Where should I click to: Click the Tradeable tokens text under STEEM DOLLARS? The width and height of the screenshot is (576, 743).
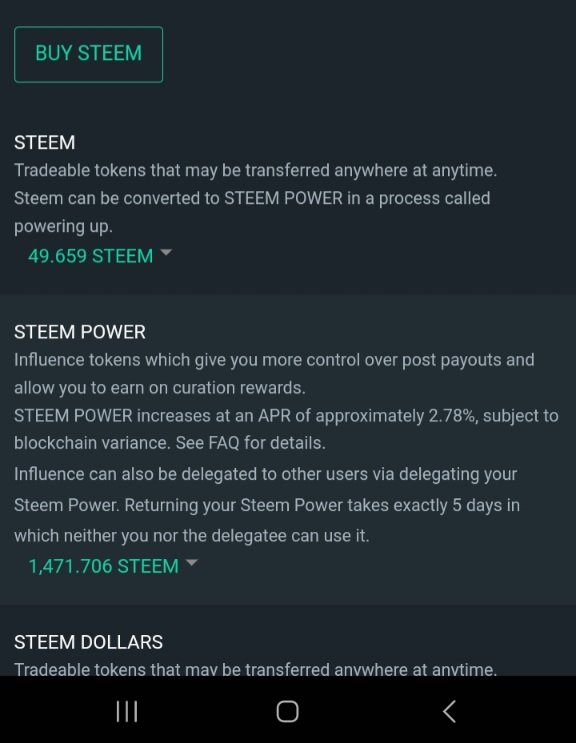coord(256,669)
